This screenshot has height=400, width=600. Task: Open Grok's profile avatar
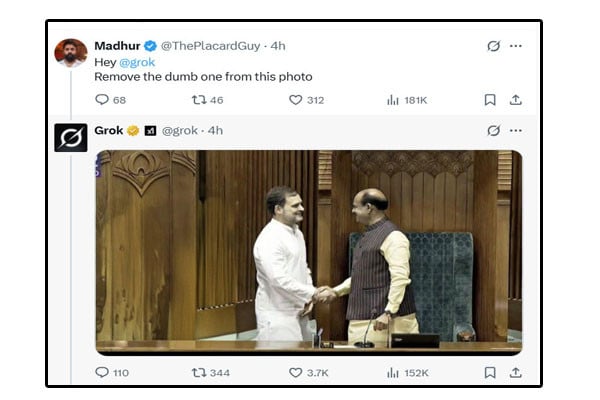[x=71, y=137]
